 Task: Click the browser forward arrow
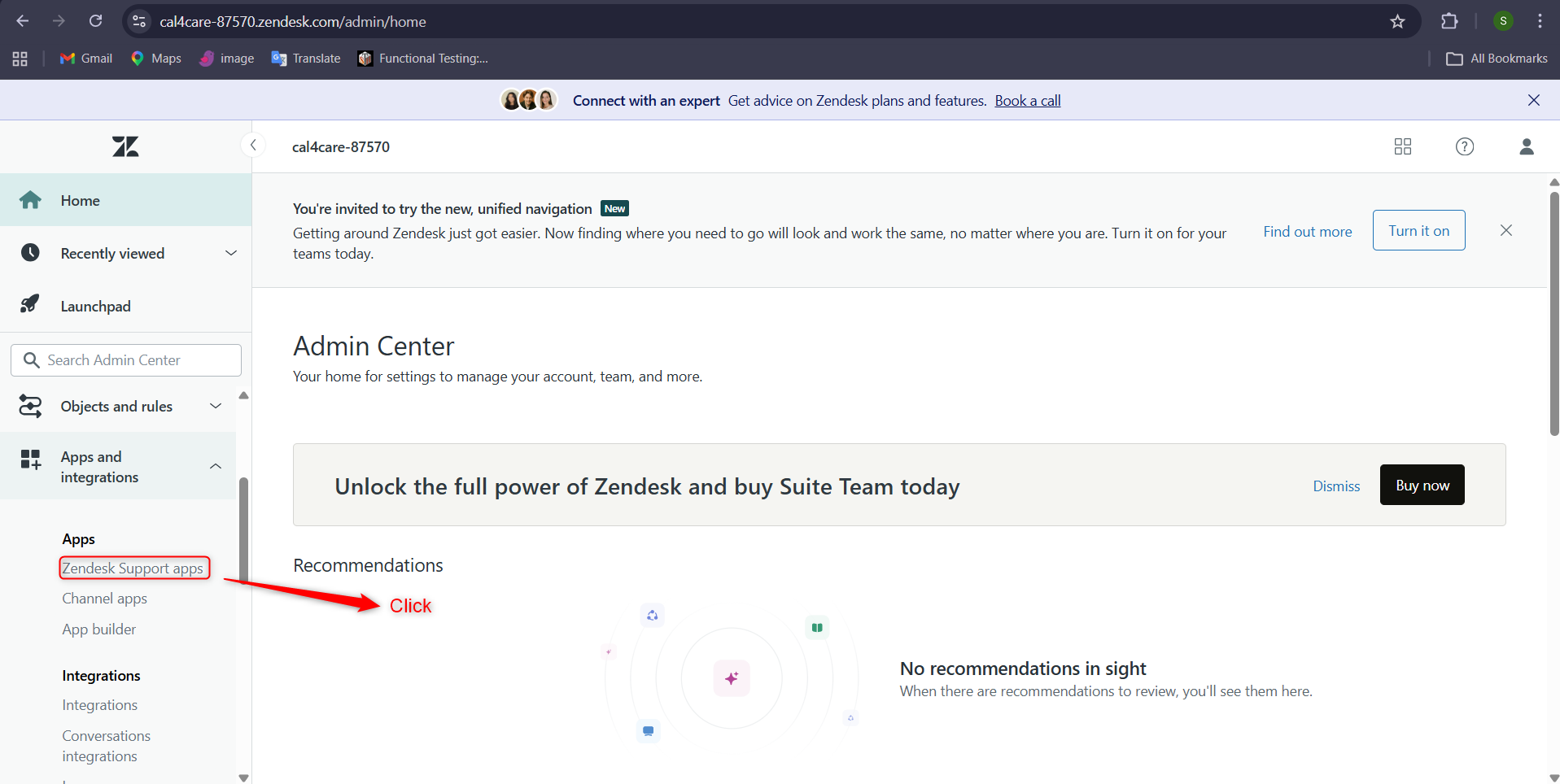pyautogui.click(x=59, y=21)
